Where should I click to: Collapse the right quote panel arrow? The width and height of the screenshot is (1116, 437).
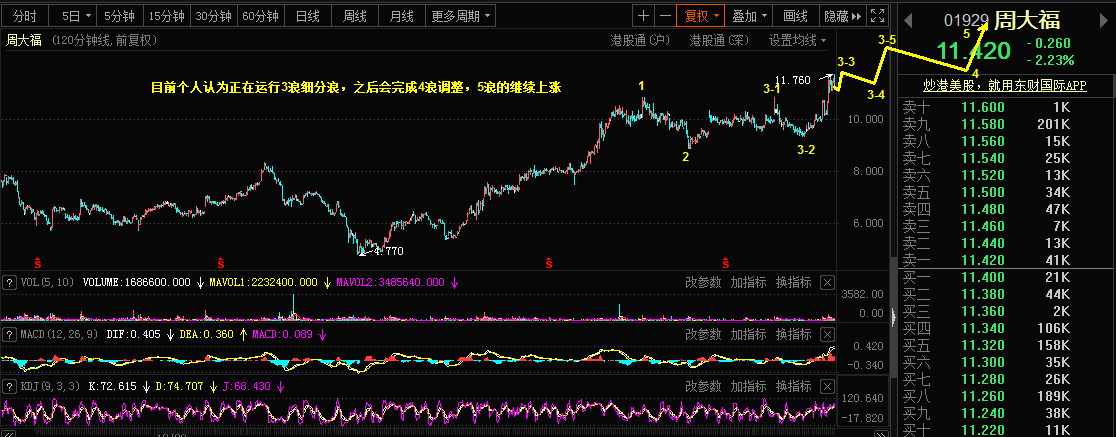click(895, 317)
